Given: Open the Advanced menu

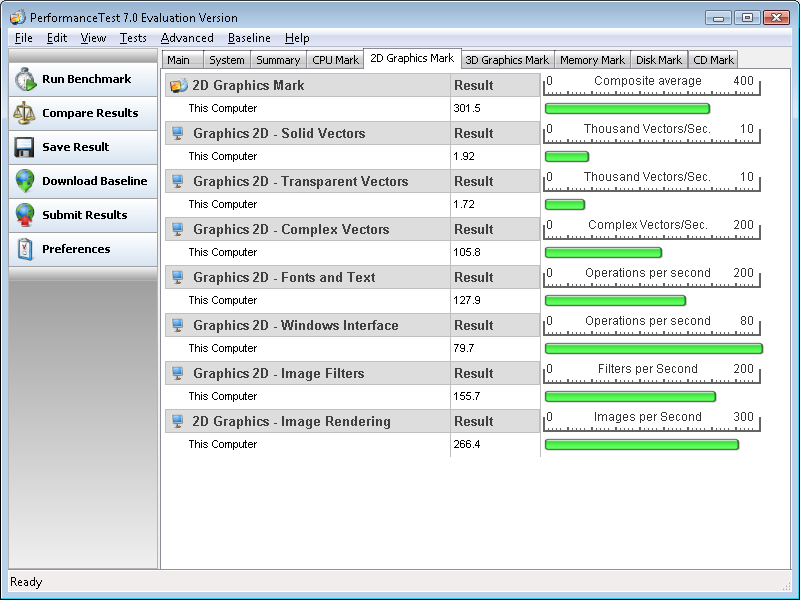Looking at the screenshot, I should coord(187,38).
